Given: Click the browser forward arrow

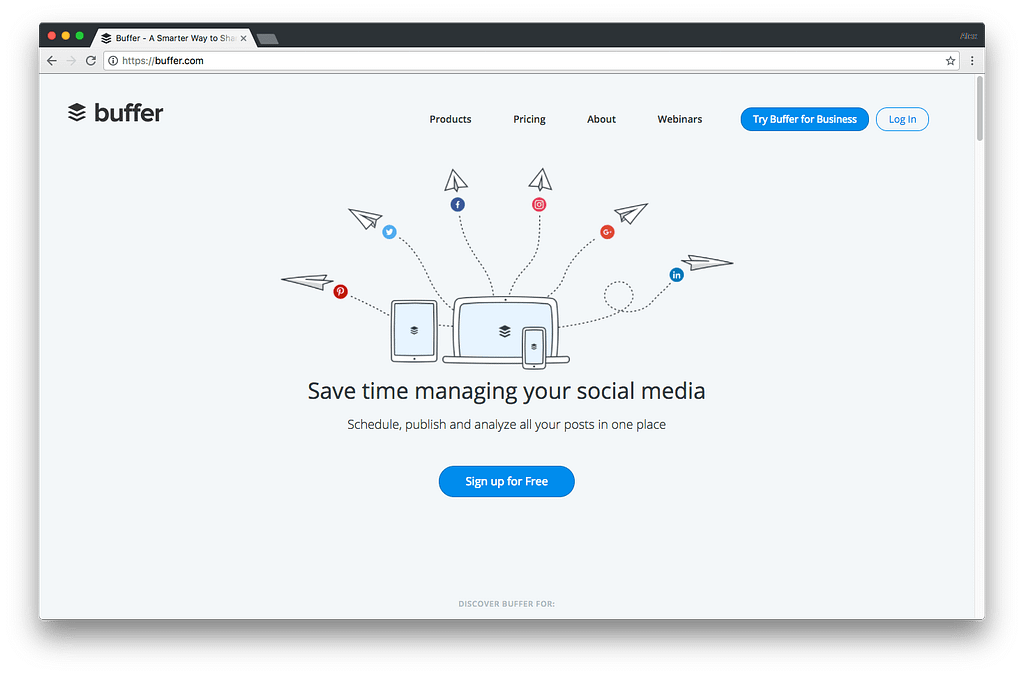Looking at the screenshot, I should (71, 61).
